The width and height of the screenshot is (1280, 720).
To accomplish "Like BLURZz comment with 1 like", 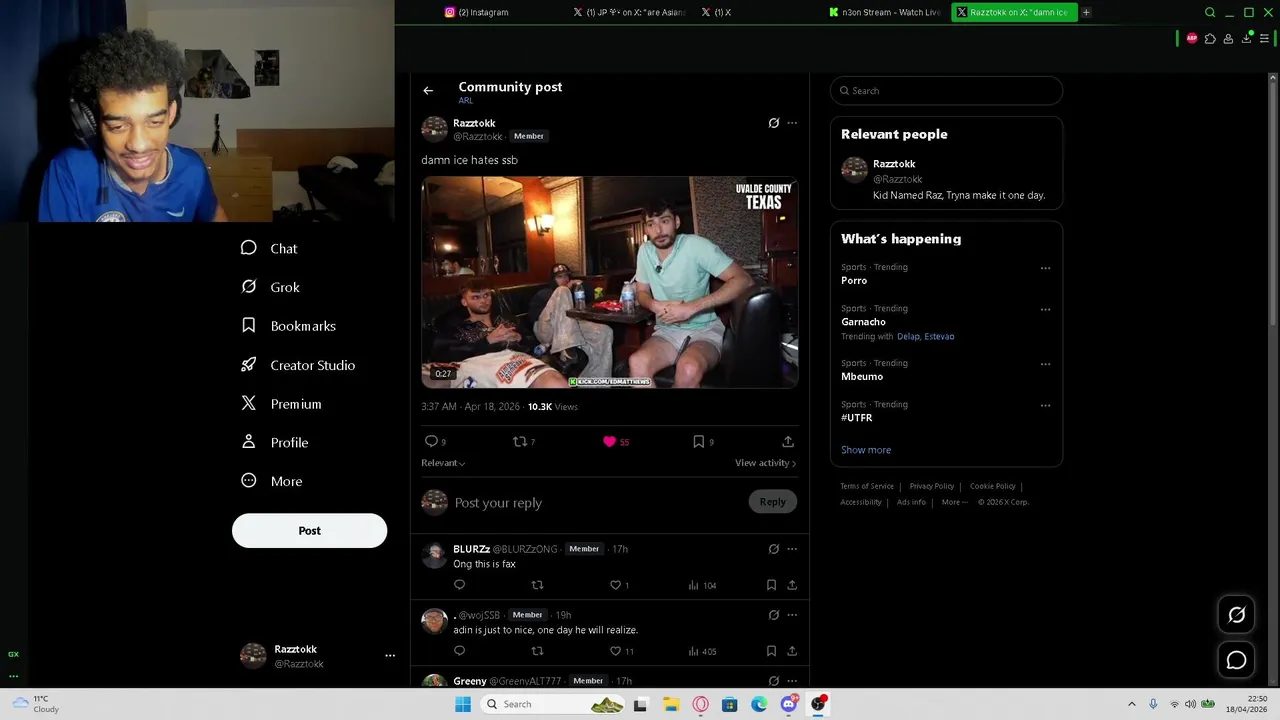I will click(x=619, y=585).
